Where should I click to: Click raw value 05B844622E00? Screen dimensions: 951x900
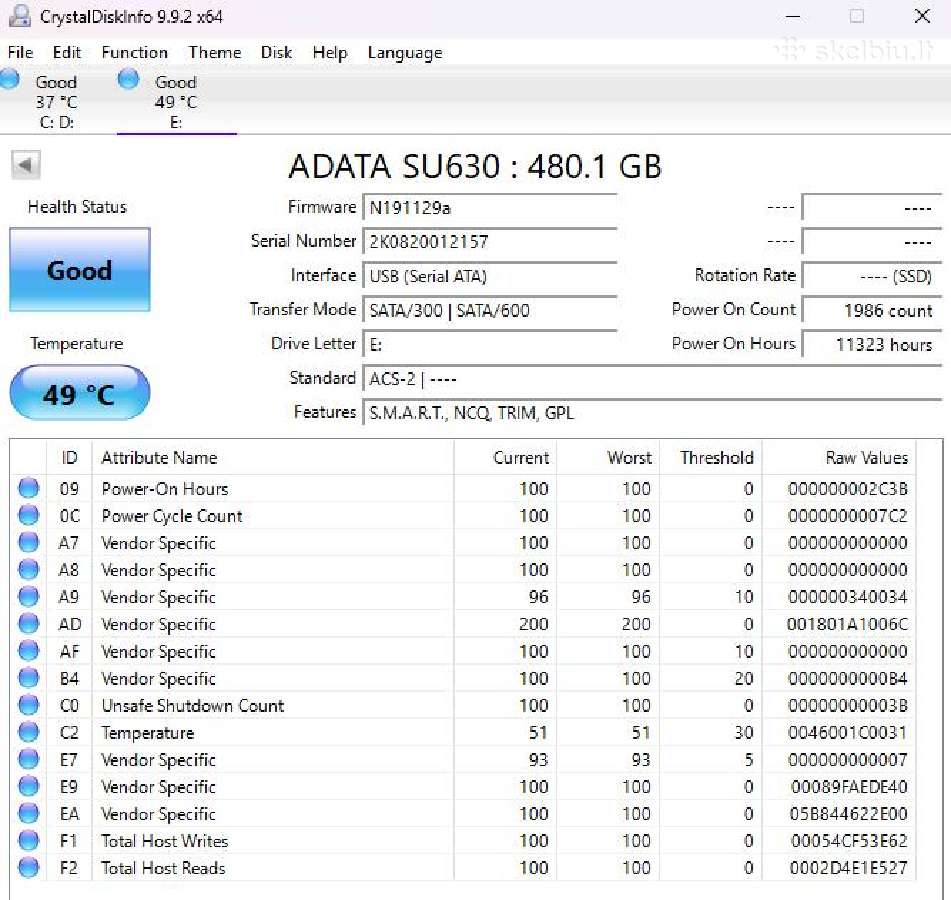click(849, 814)
